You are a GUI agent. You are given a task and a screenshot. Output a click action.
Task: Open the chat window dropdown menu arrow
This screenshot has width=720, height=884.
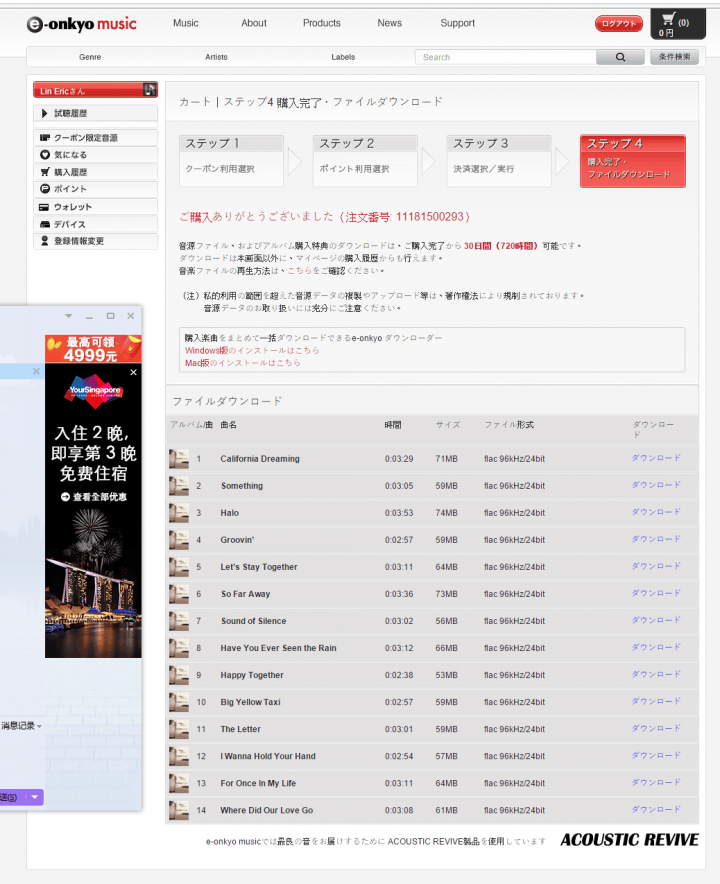coord(68,316)
